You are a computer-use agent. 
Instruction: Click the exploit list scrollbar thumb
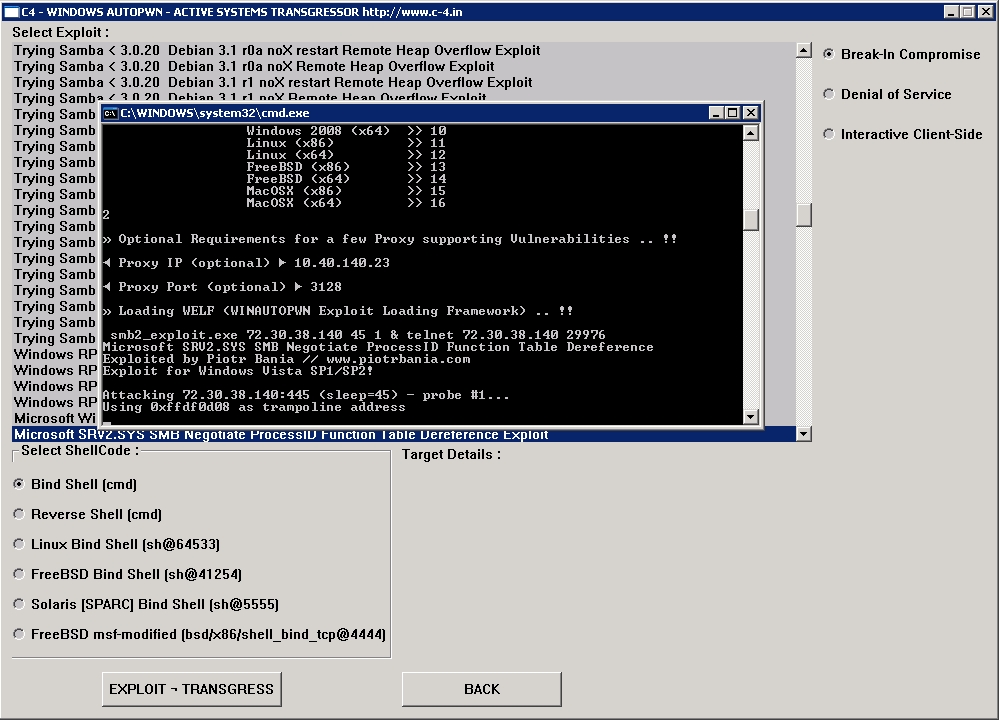(x=803, y=215)
